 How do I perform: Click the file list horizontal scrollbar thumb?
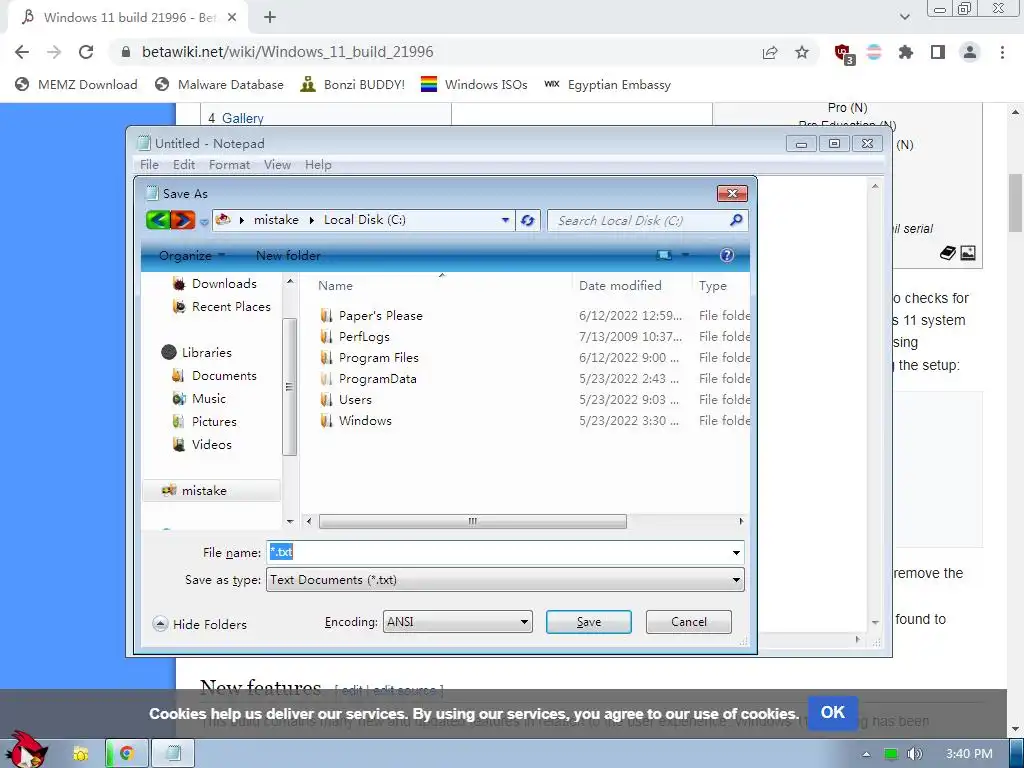pyautogui.click(x=473, y=521)
